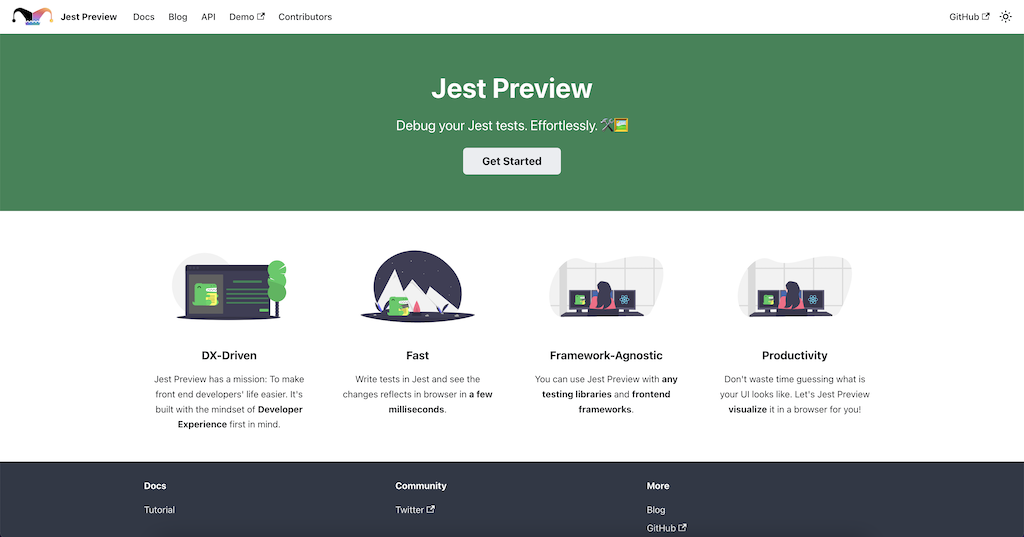Click the external link icon beside footer GitHub

click(x=682, y=527)
